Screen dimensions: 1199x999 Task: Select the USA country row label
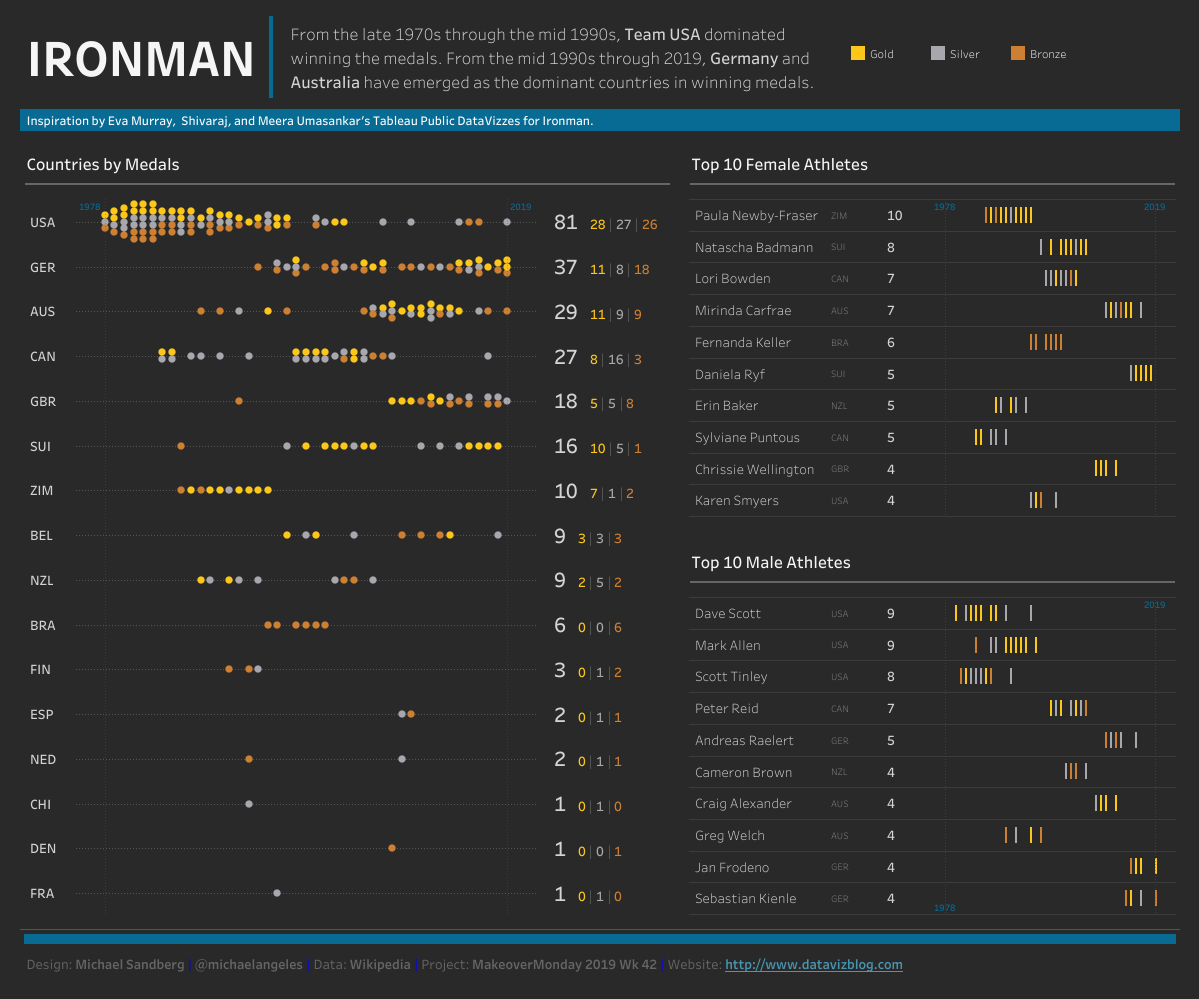(43, 222)
